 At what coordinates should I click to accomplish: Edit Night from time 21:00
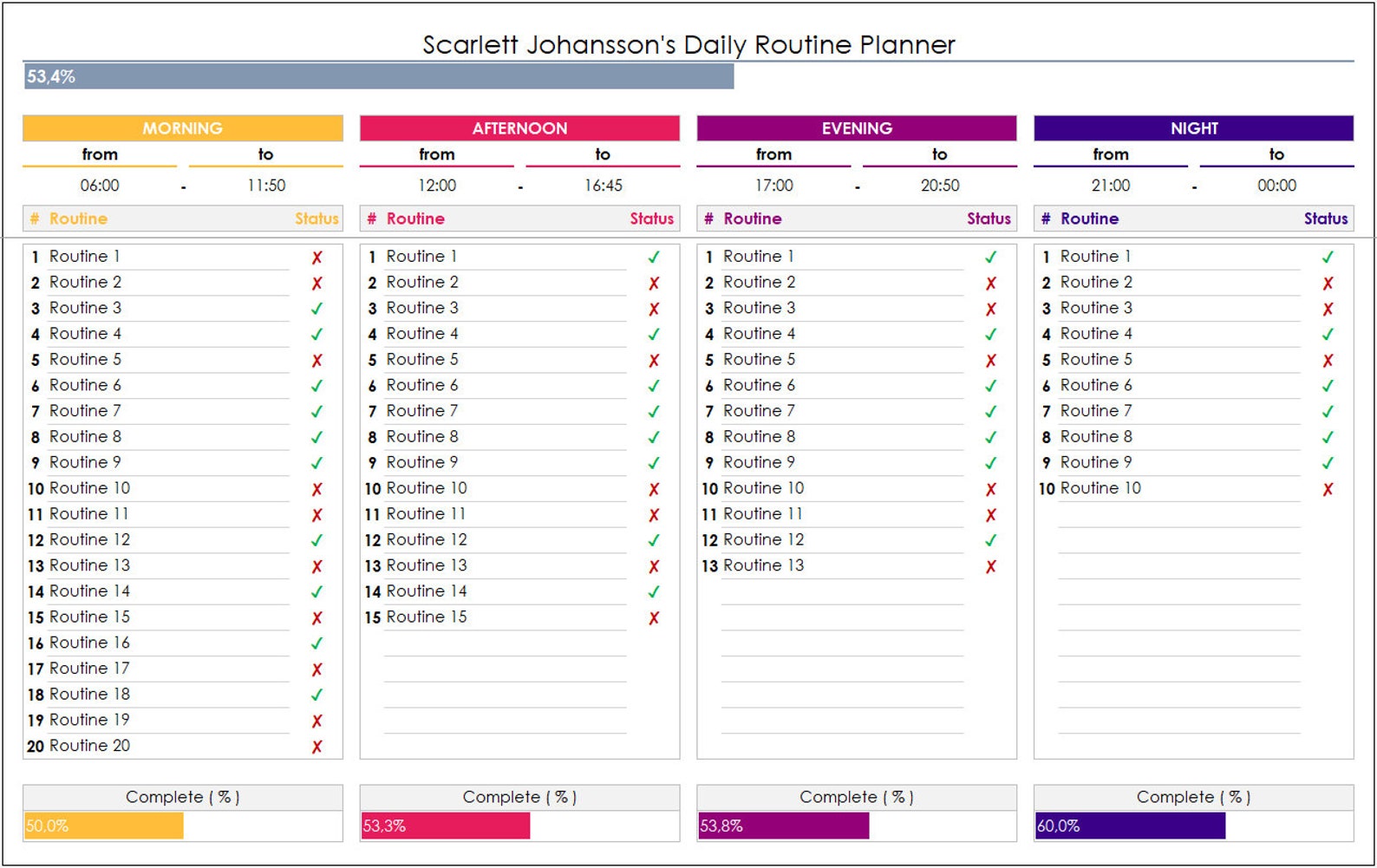(1111, 186)
